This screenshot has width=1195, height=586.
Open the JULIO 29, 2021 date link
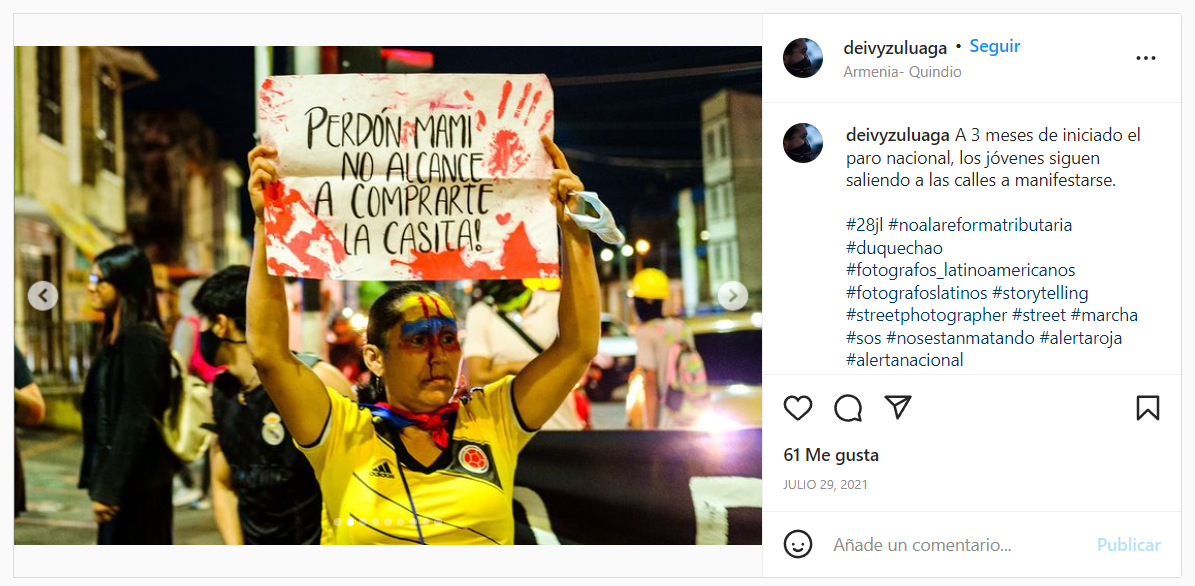(x=825, y=485)
